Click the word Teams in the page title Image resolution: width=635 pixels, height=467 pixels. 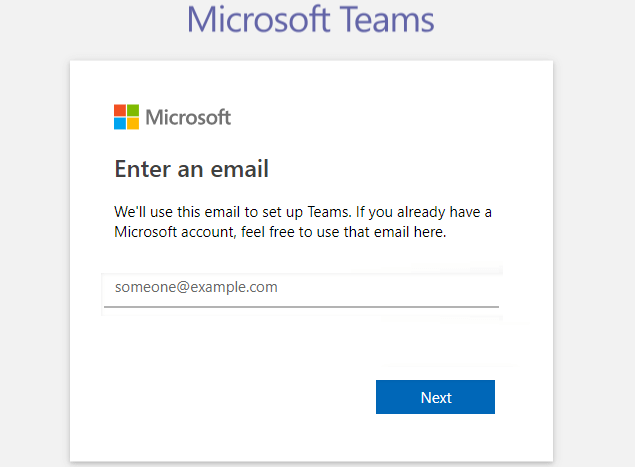coord(386,19)
